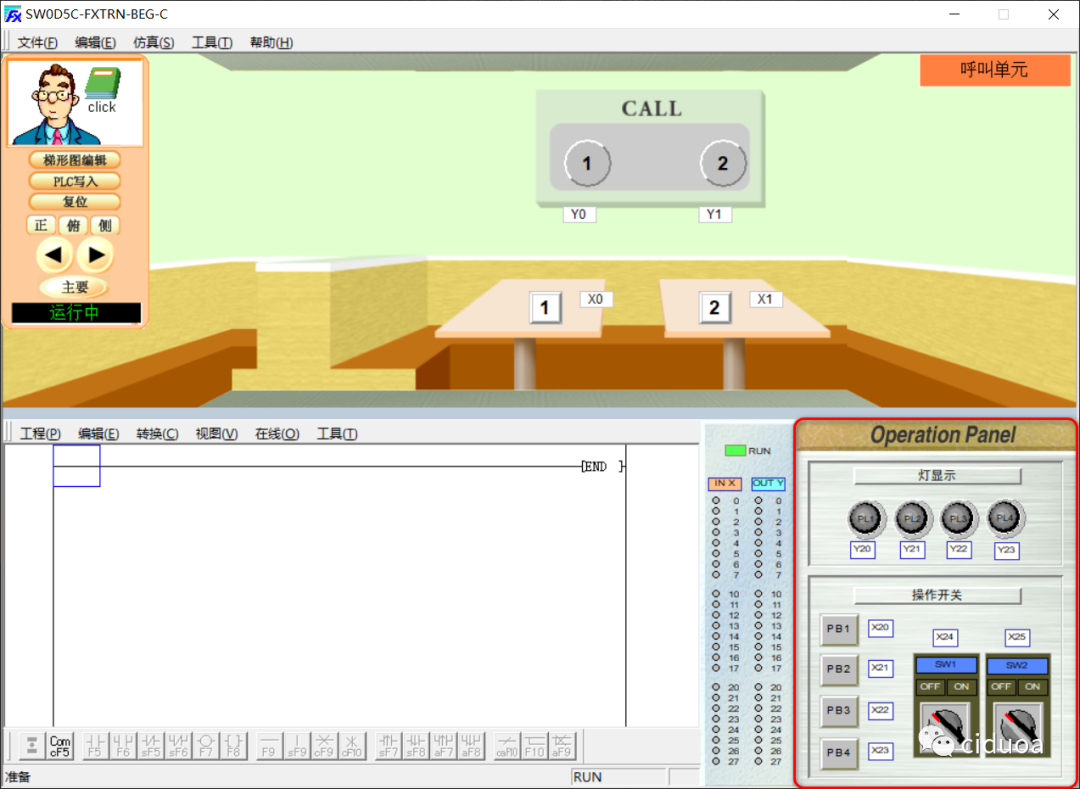Open the 在线(O) menu
Image resolution: width=1080 pixels, height=789 pixels.
tap(277, 434)
